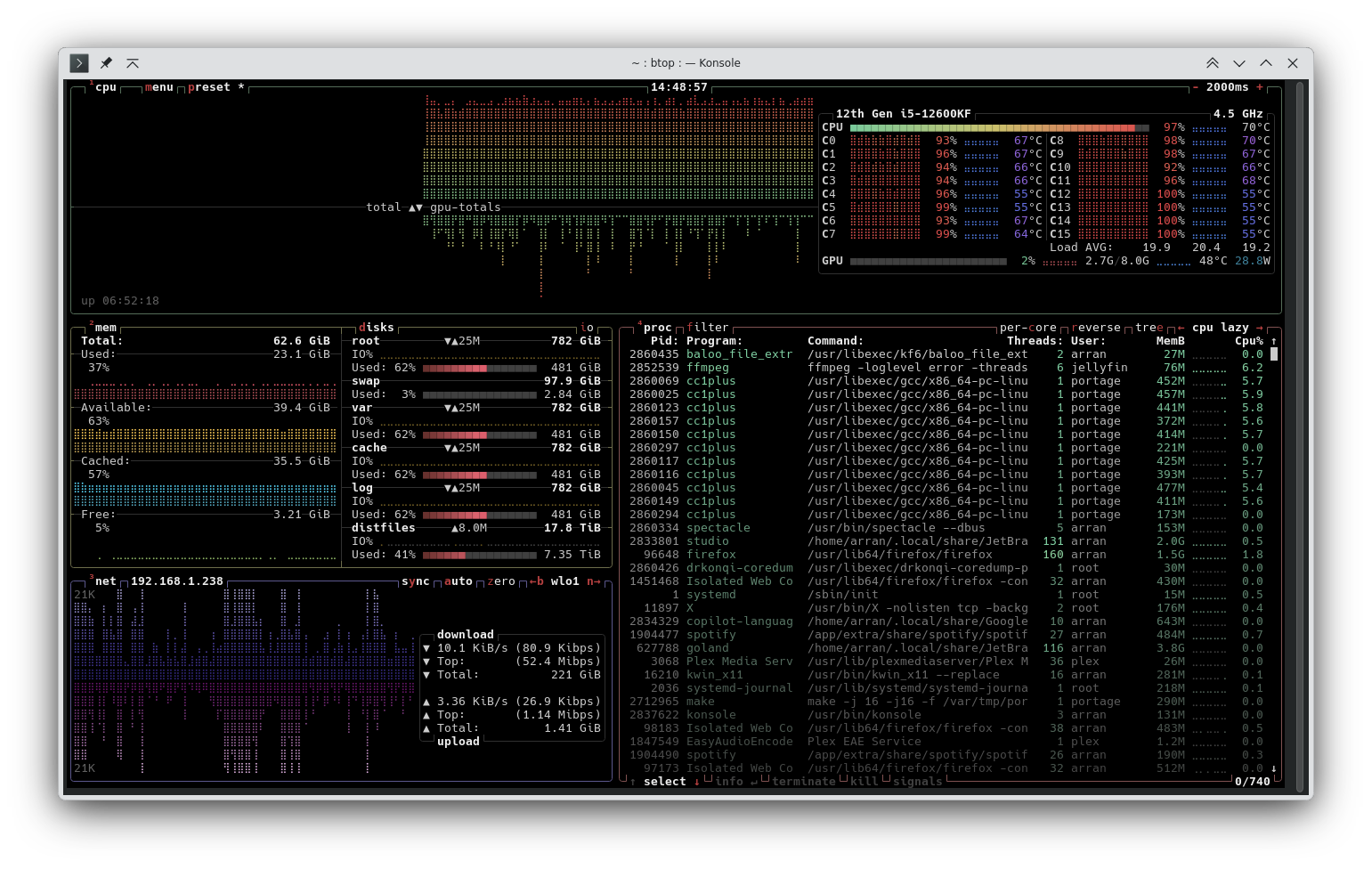Decrease update interval with minus before 2000ms
Image resolution: width=1372 pixels, height=869 pixels.
tap(1196, 87)
